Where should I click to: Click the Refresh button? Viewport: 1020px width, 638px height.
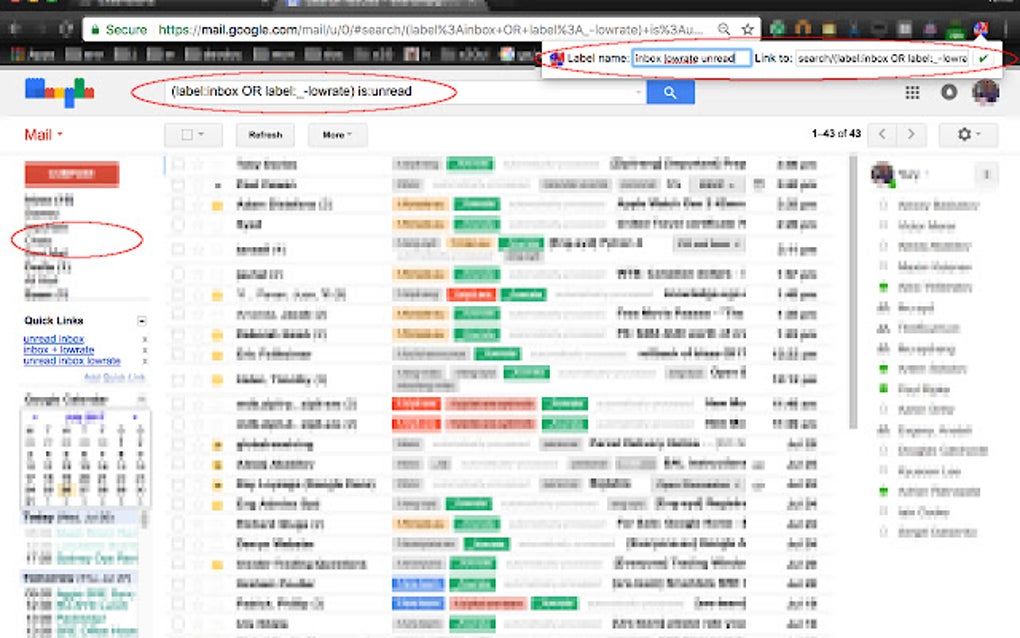click(x=265, y=135)
